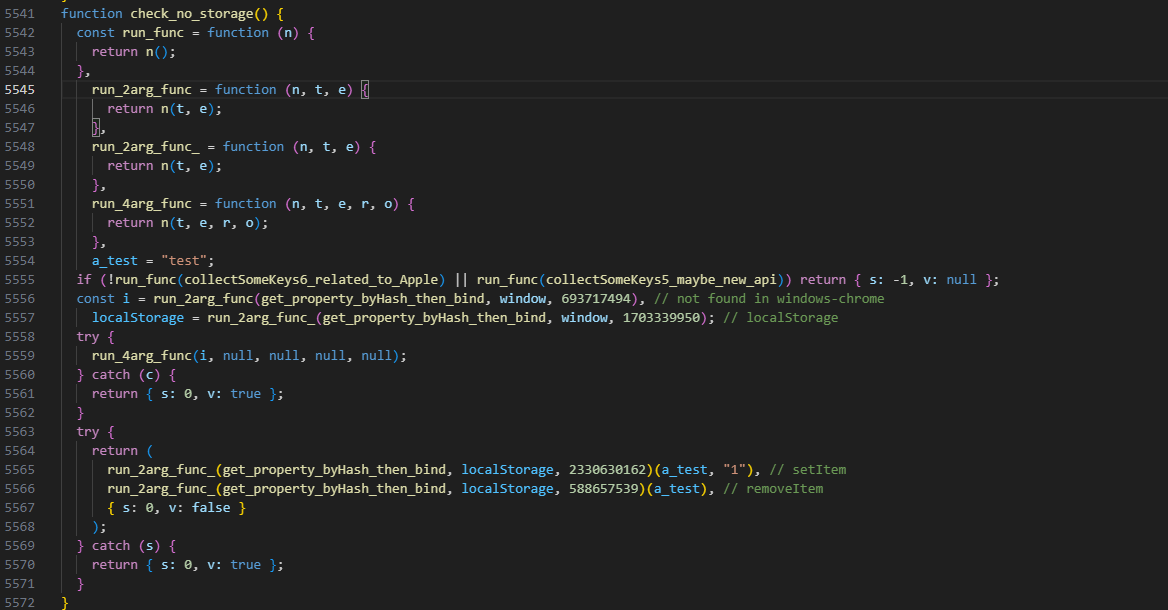Click run_4arg_func call with null arguments
This screenshot has height=610, width=1168.
click(250, 355)
